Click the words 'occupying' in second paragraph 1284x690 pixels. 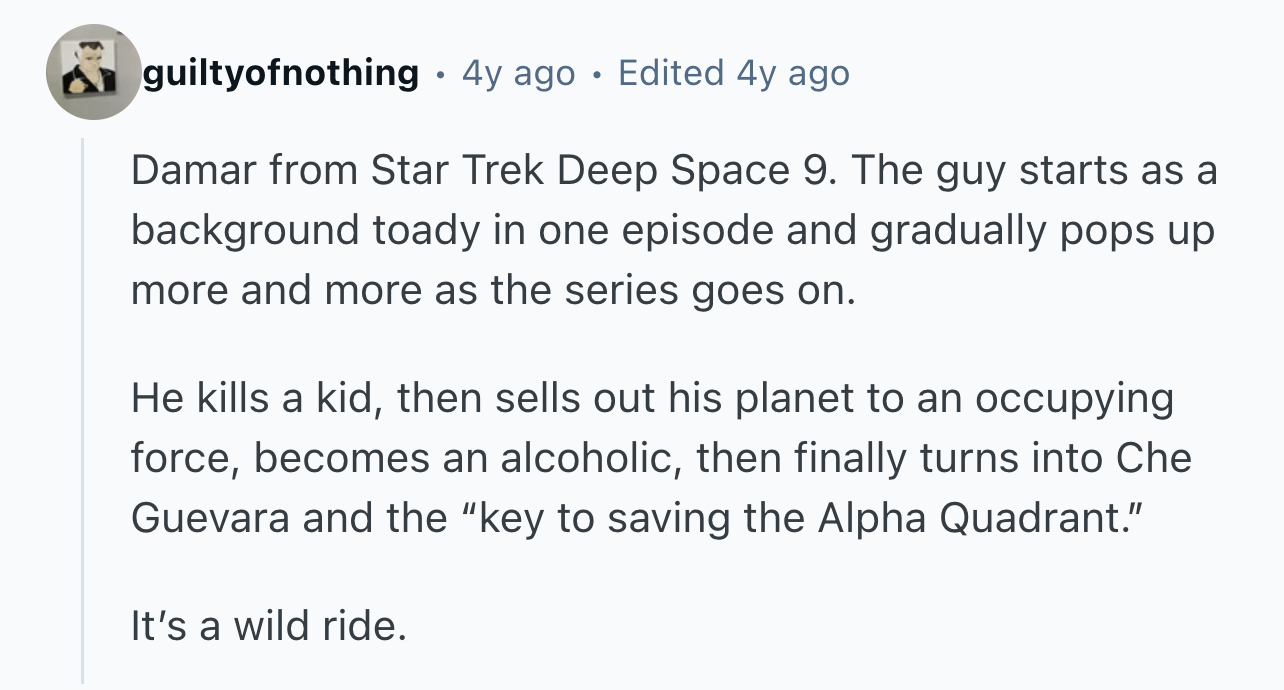(1073, 399)
